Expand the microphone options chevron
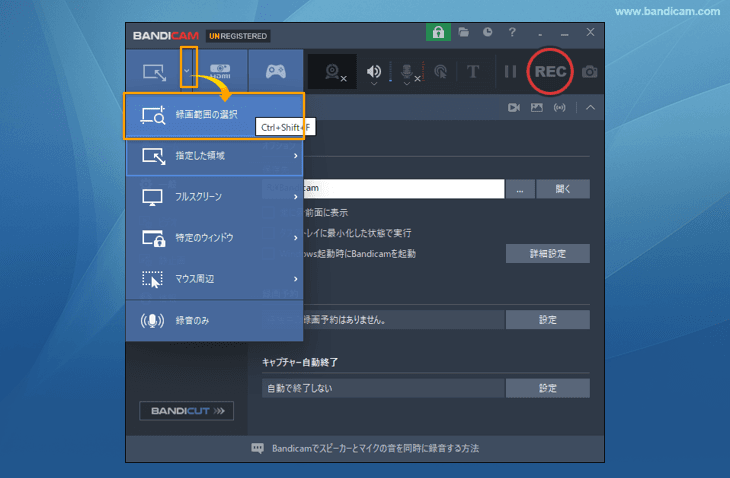 point(407,84)
